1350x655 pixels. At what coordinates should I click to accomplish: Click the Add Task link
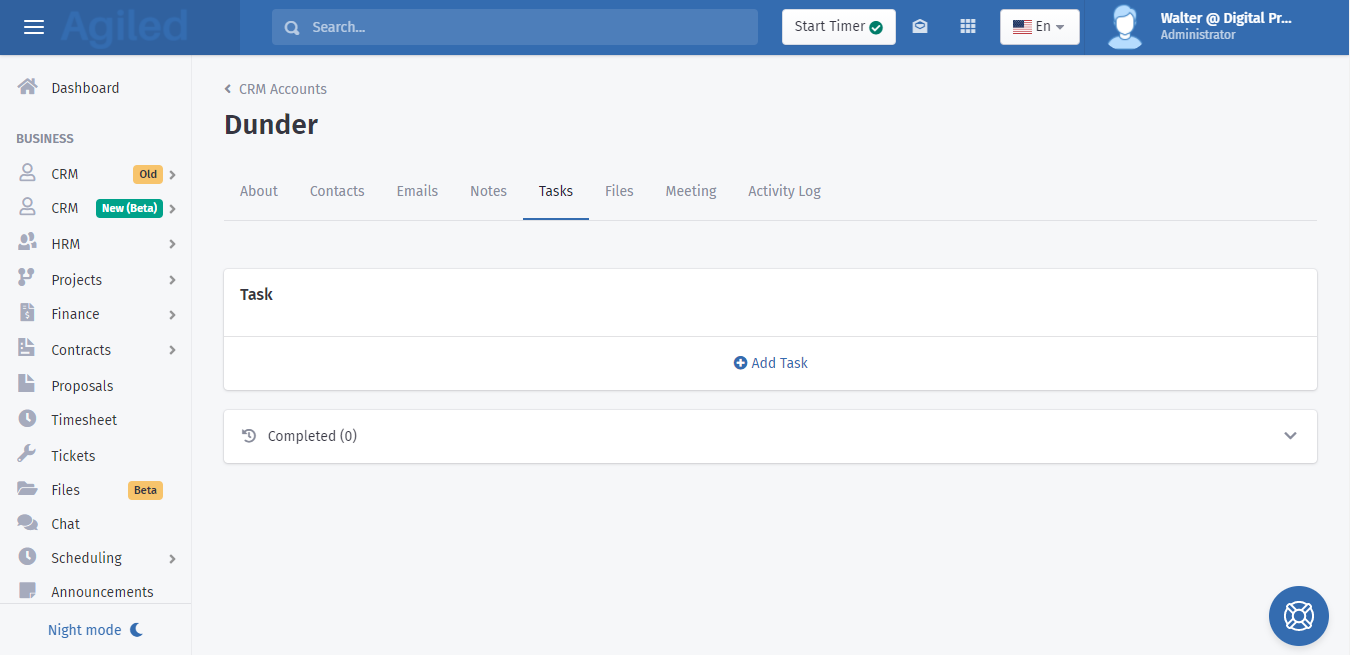click(x=770, y=363)
